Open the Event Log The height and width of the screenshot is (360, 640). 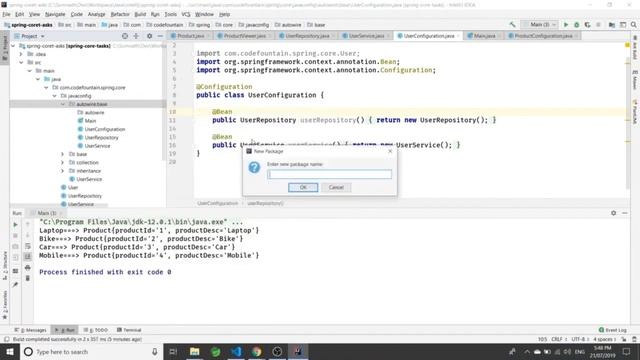pyautogui.click(x=612, y=330)
